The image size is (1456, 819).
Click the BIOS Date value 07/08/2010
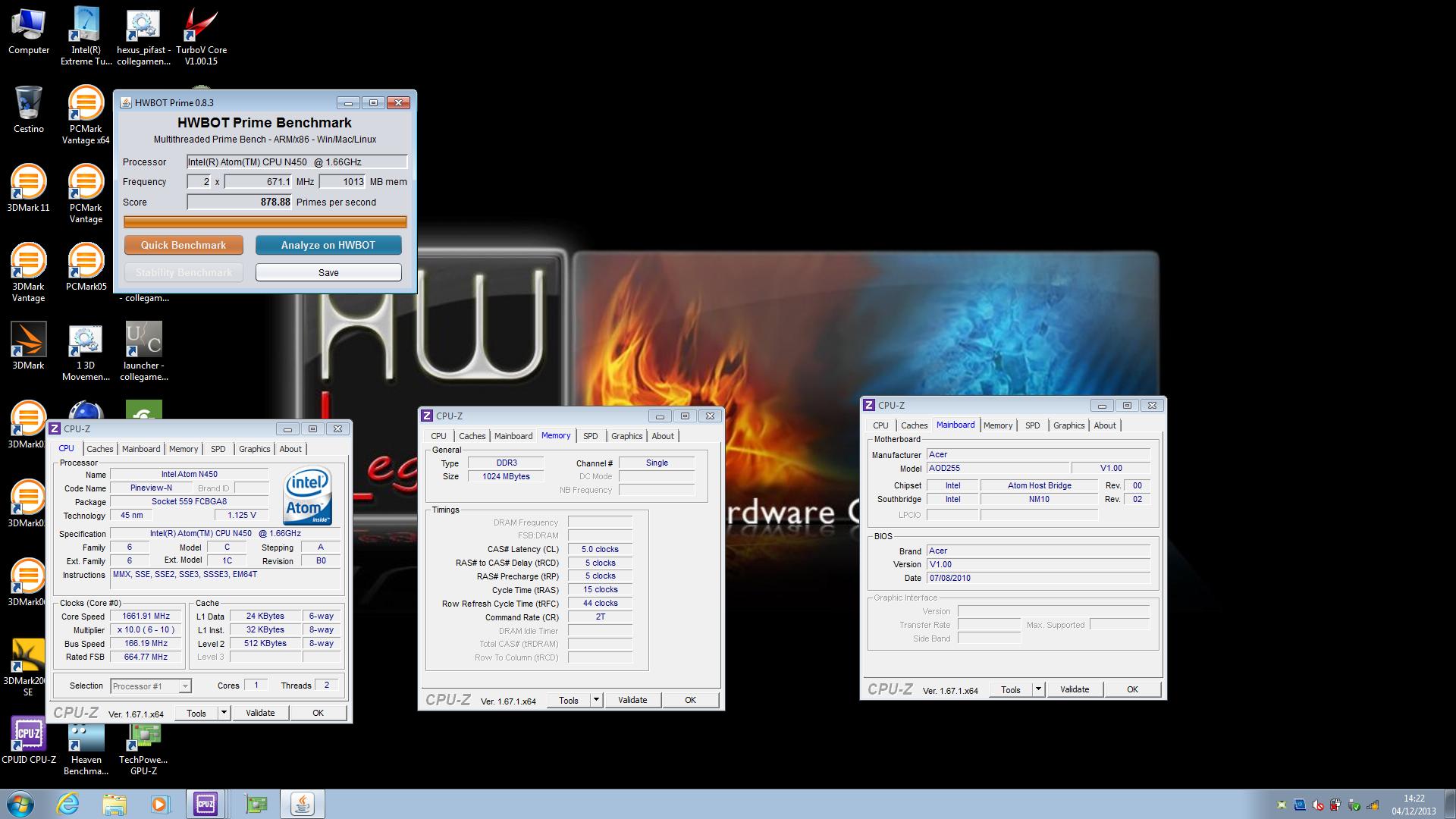1038,578
